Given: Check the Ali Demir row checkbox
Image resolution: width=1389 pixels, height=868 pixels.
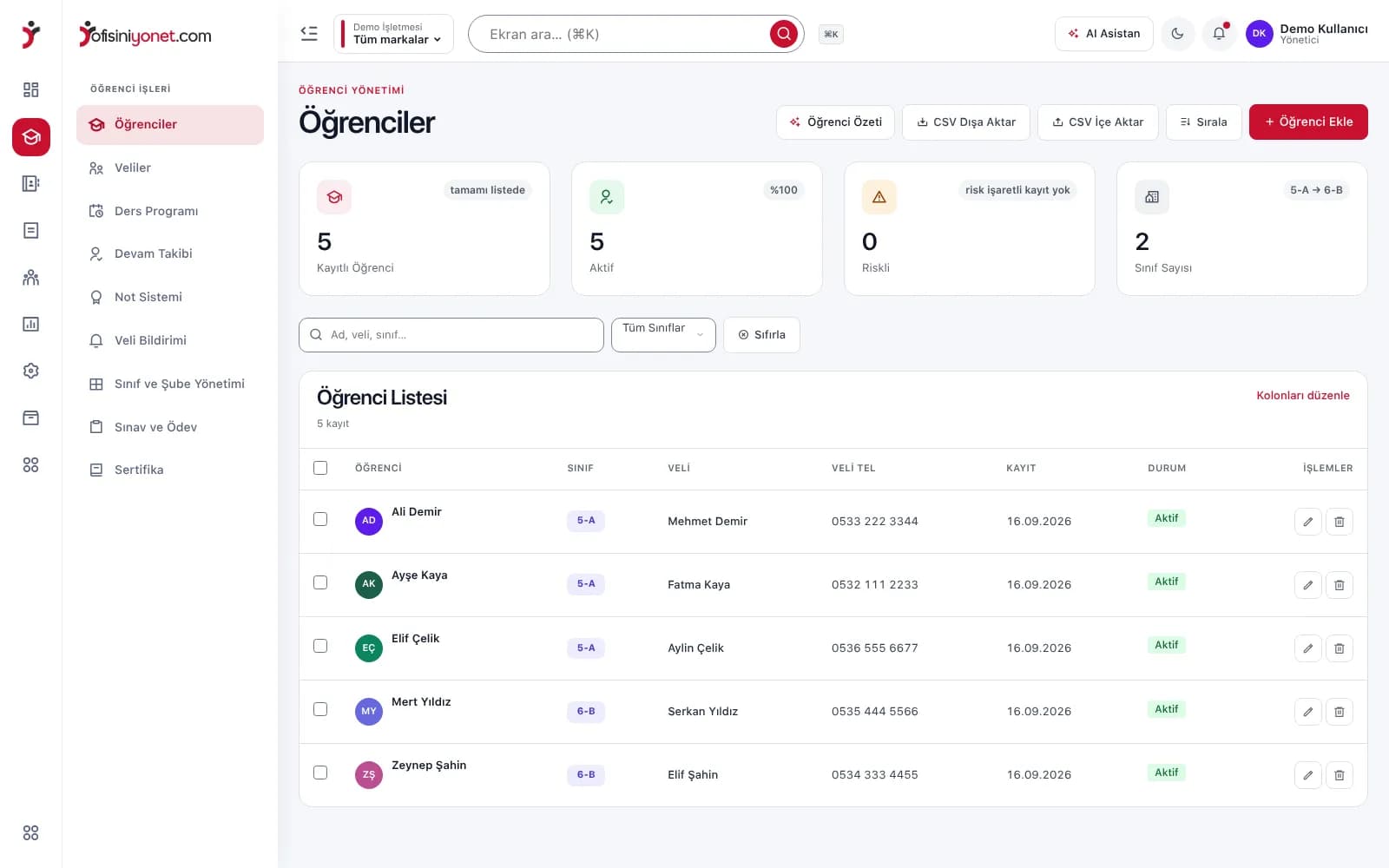Looking at the screenshot, I should pos(320,519).
